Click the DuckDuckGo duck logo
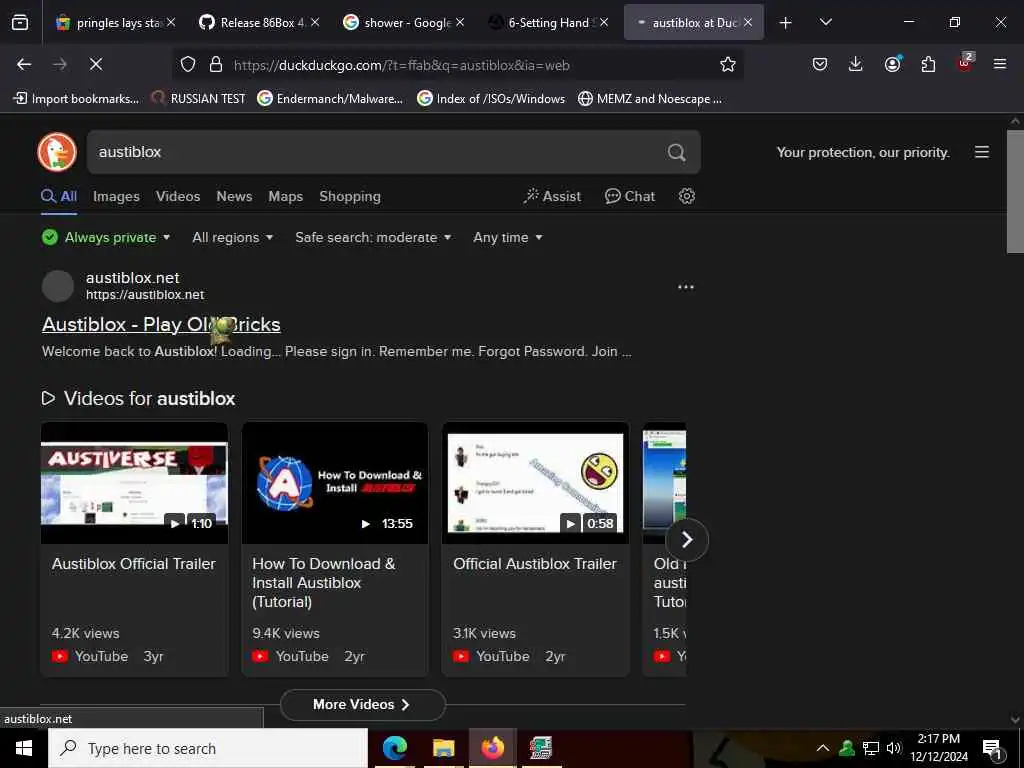 pyautogui.click(x=57, y=152)
